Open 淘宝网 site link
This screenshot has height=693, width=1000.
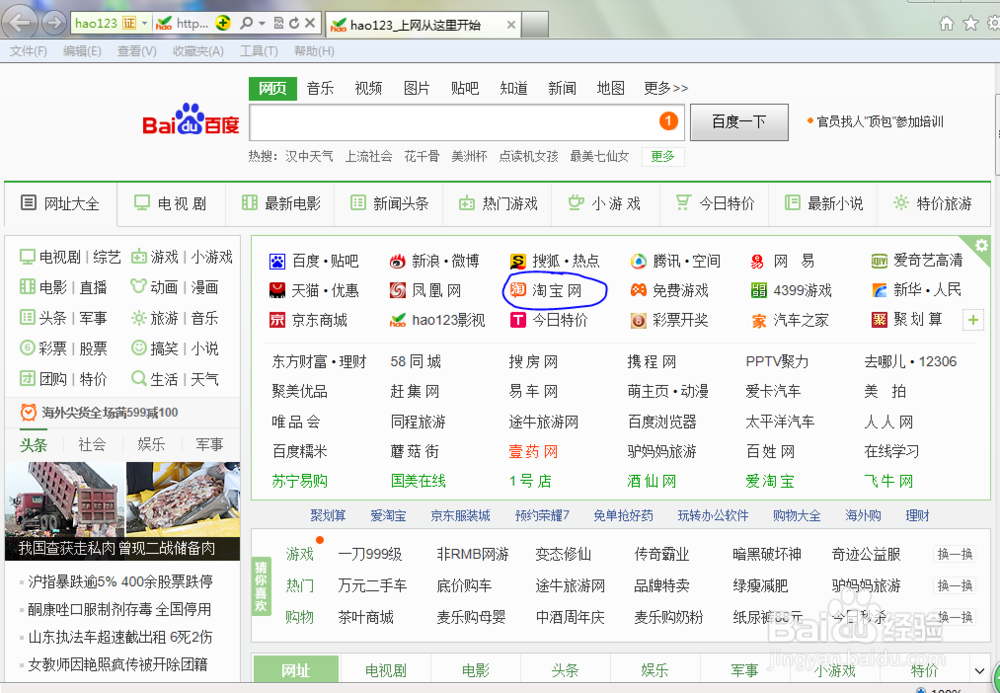[546, 291]
